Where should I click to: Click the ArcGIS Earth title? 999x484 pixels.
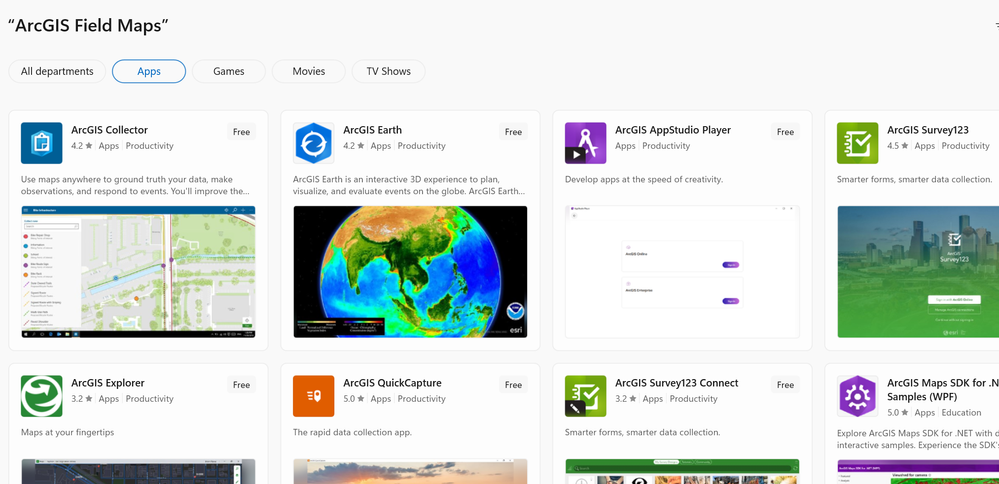pyautogui.click(x=373, y=130)
